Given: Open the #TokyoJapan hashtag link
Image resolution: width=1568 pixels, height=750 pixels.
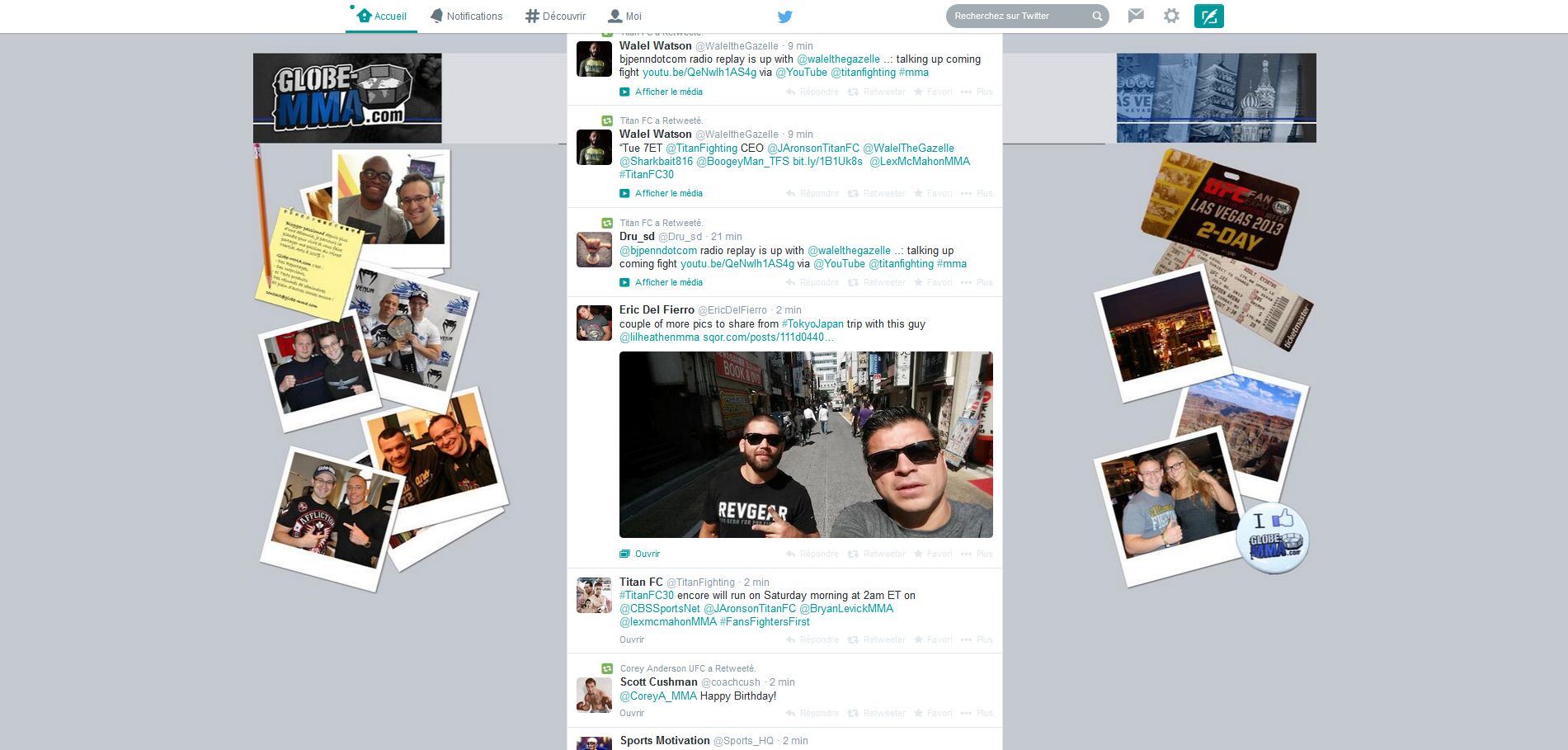Looking at the screenshot, I should tap(812, 324).
